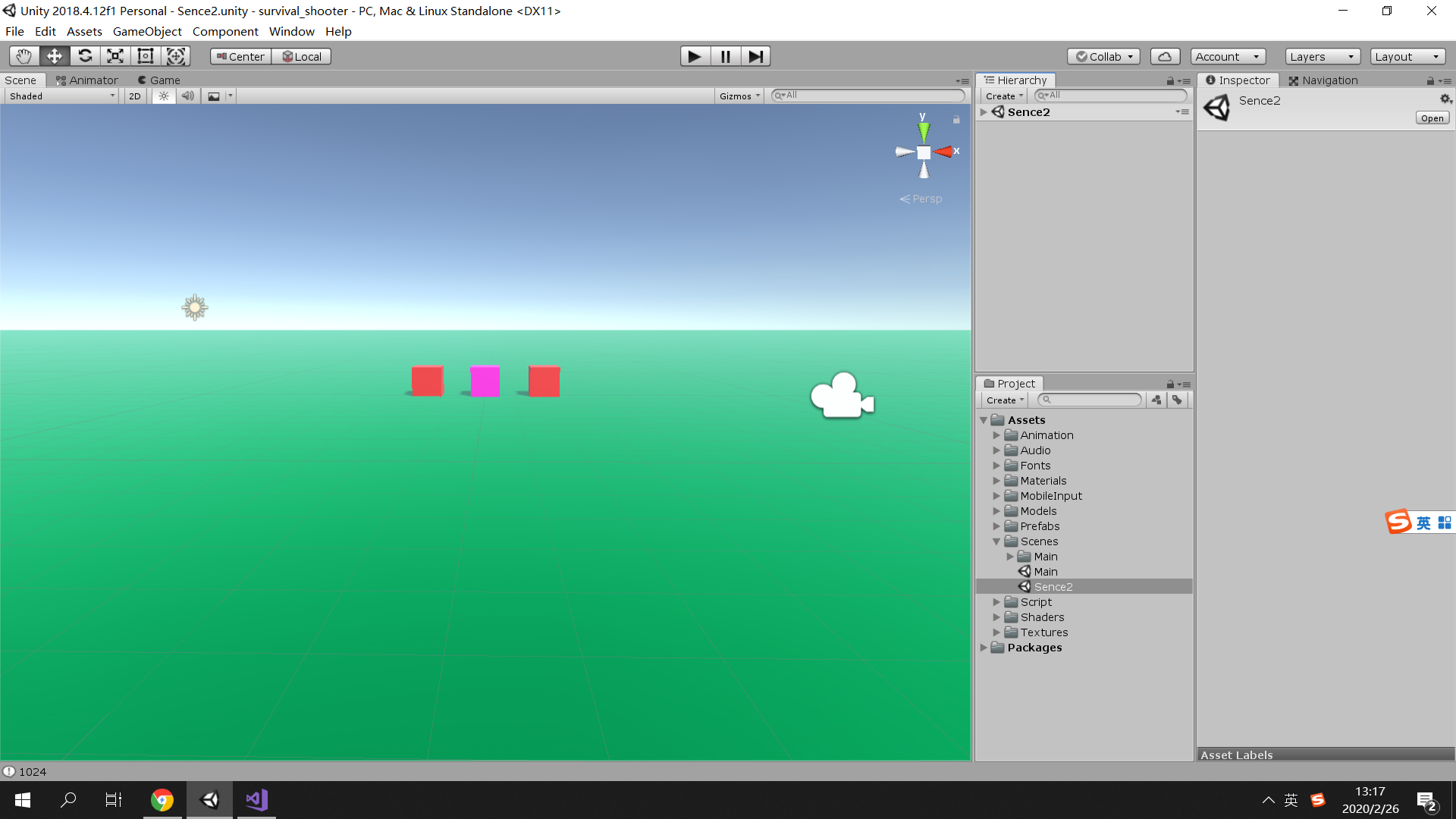Toggle 2D view mode
Viewport: 1456px width, 819px height.
tap(135, 96)
